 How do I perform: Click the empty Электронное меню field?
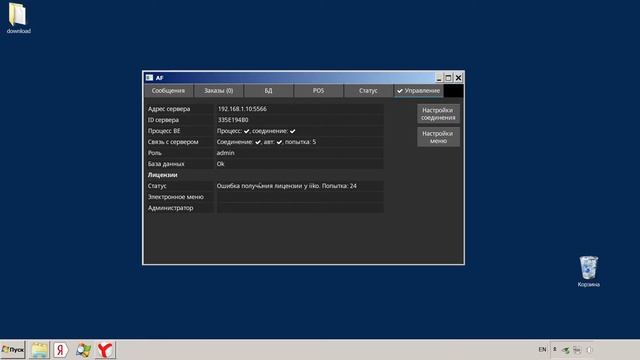pos(300,197)
